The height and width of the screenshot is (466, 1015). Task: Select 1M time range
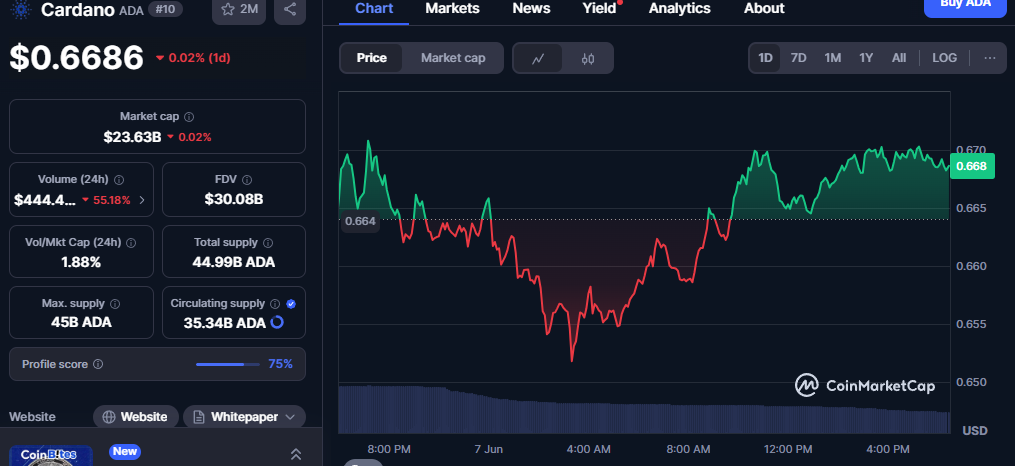click(x=832, y=58)
